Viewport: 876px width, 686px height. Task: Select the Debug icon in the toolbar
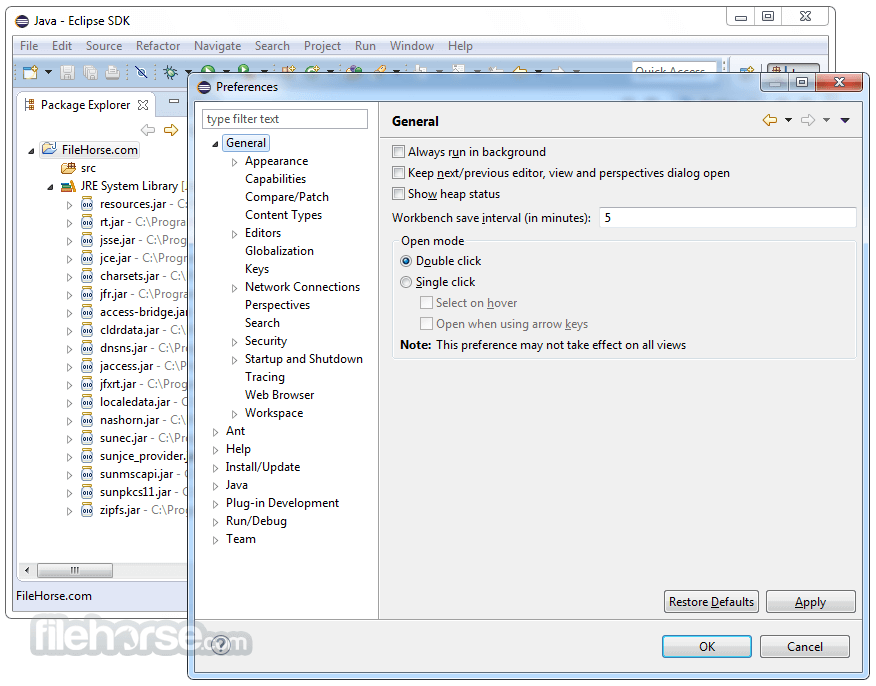coord(170,72)
